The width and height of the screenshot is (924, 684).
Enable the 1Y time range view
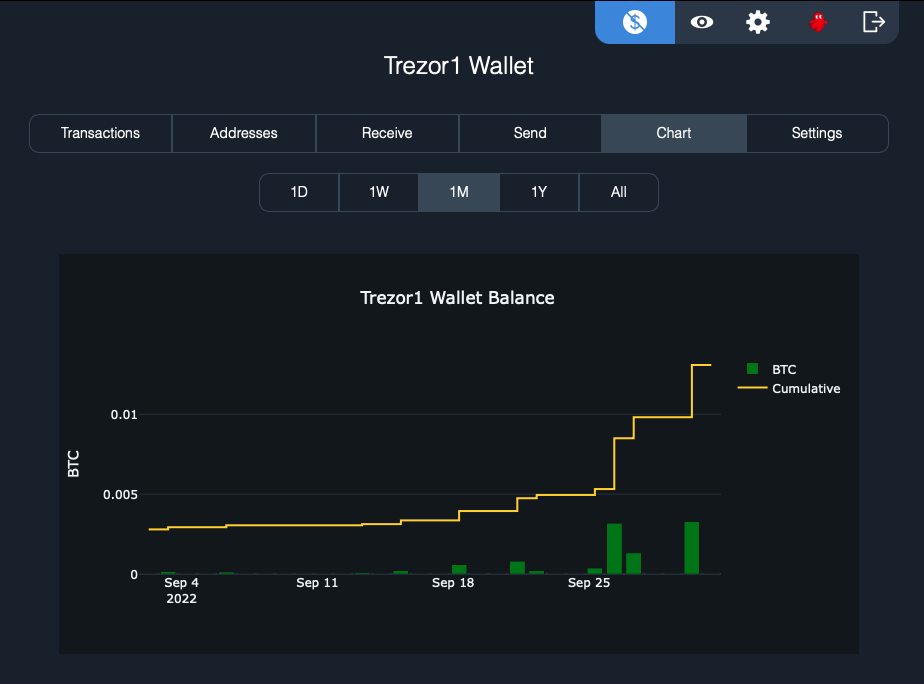pos(538,192)
